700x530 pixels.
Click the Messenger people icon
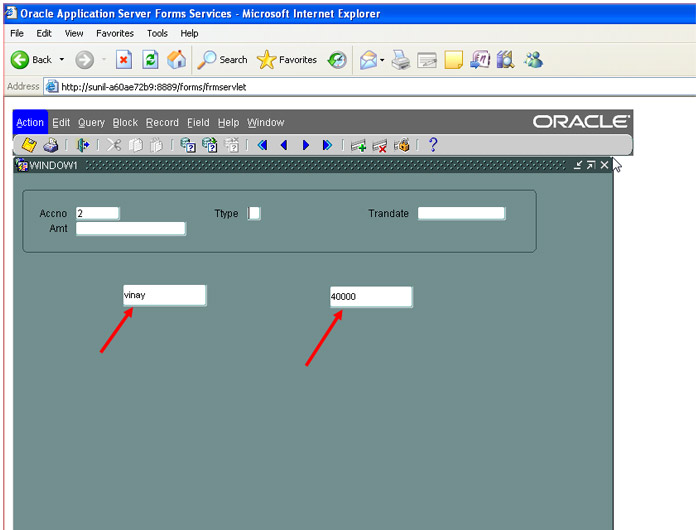(x=533, y=59)
